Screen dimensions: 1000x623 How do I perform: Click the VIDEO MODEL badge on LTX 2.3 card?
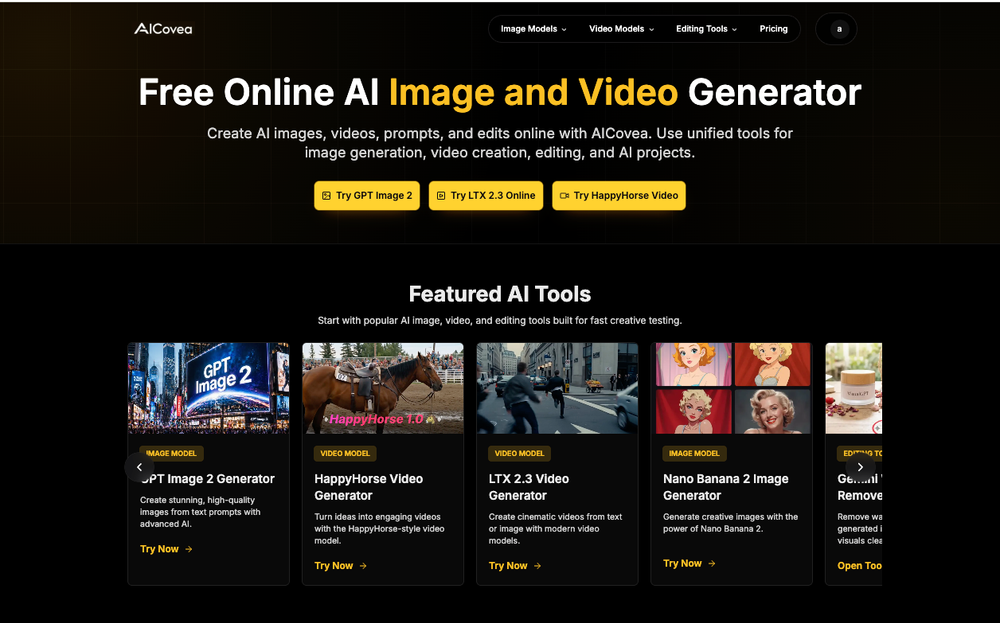pos(520,453)
